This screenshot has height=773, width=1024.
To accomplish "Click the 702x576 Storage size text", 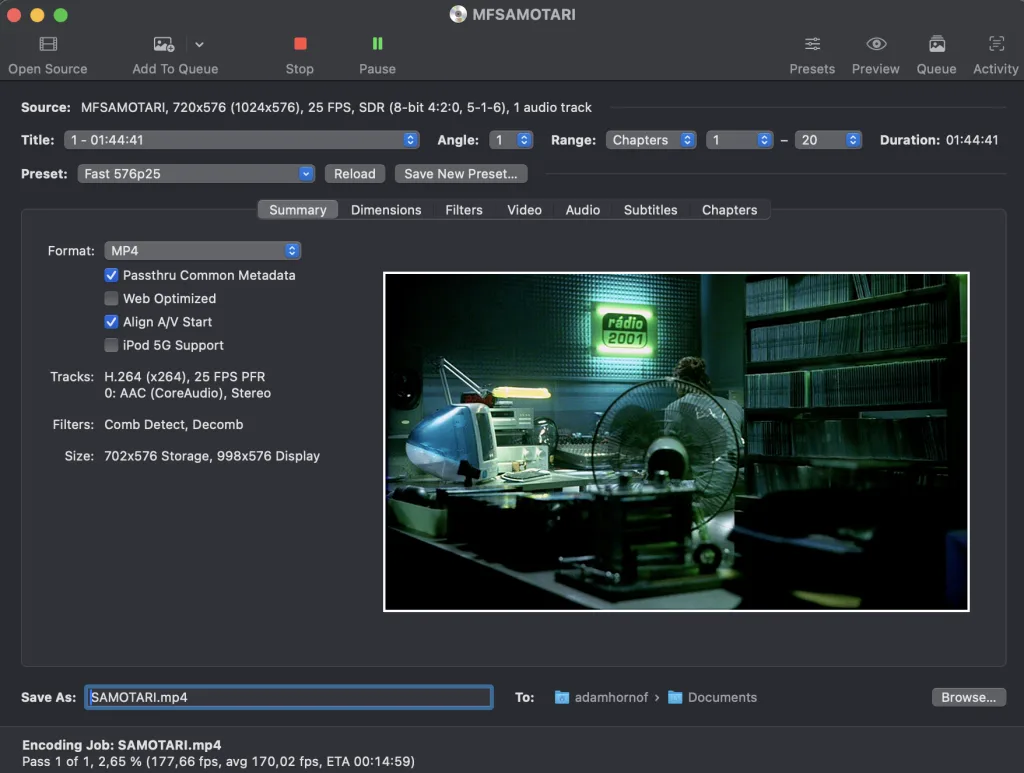I will (x=212, y=456).
